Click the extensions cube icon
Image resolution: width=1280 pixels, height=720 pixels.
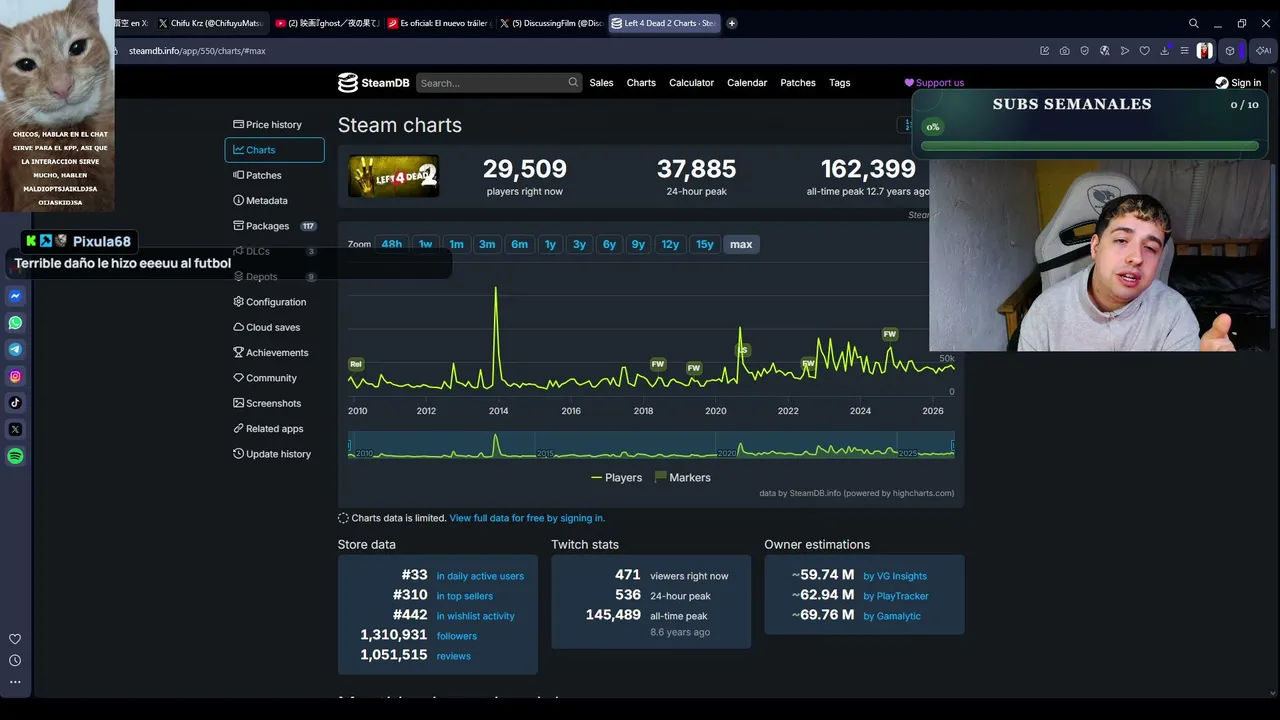1230,51
